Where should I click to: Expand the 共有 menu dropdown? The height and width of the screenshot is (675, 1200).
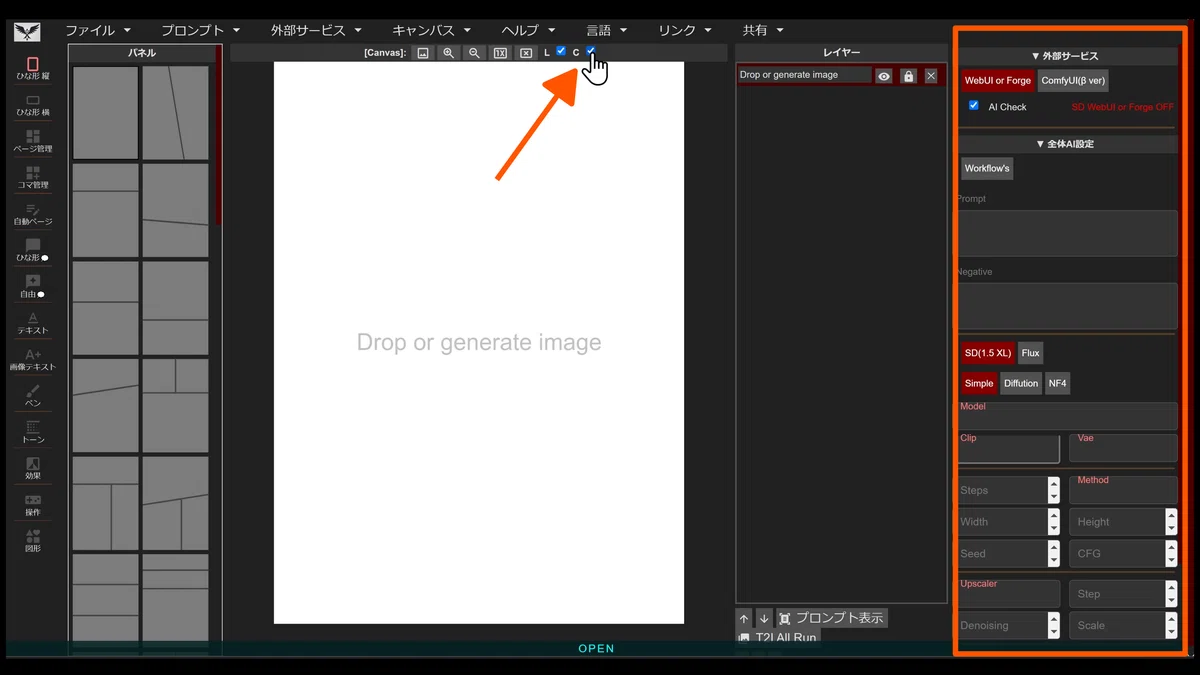[x=780, y=31]
